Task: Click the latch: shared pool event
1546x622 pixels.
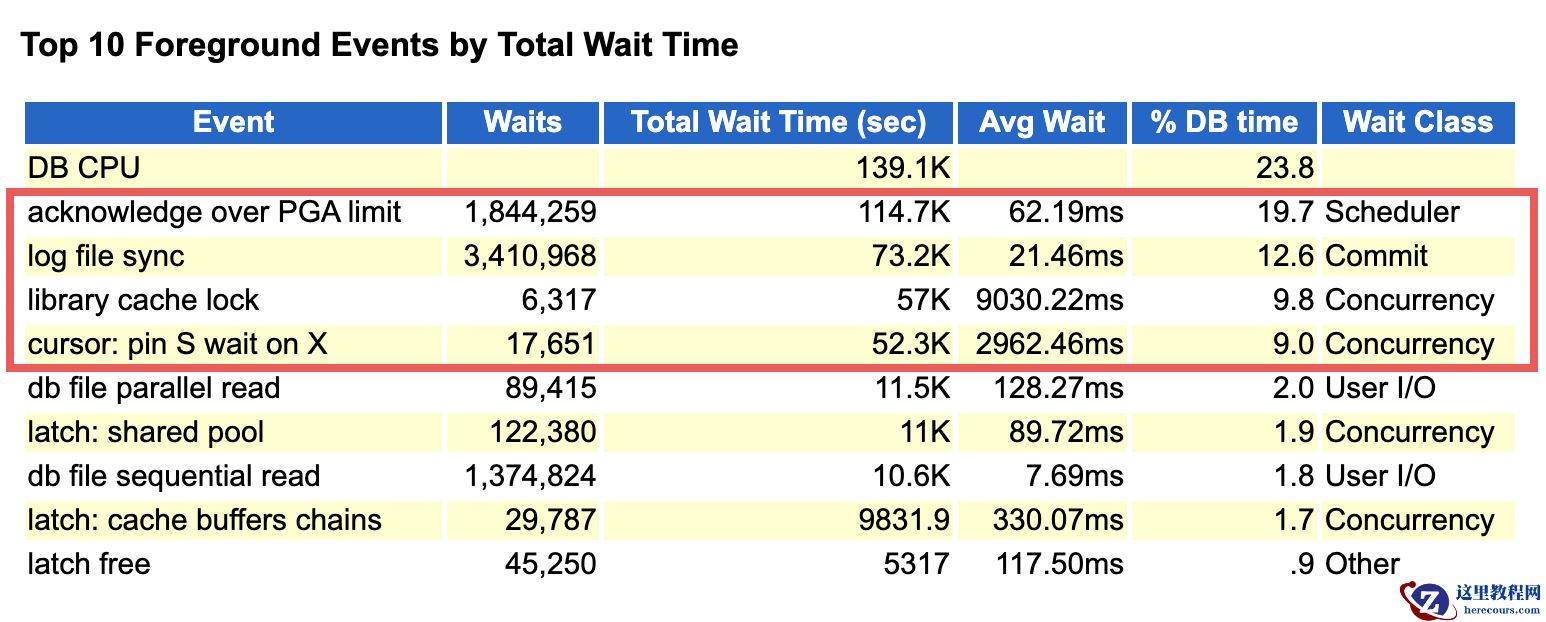Action: click(146, 432)
